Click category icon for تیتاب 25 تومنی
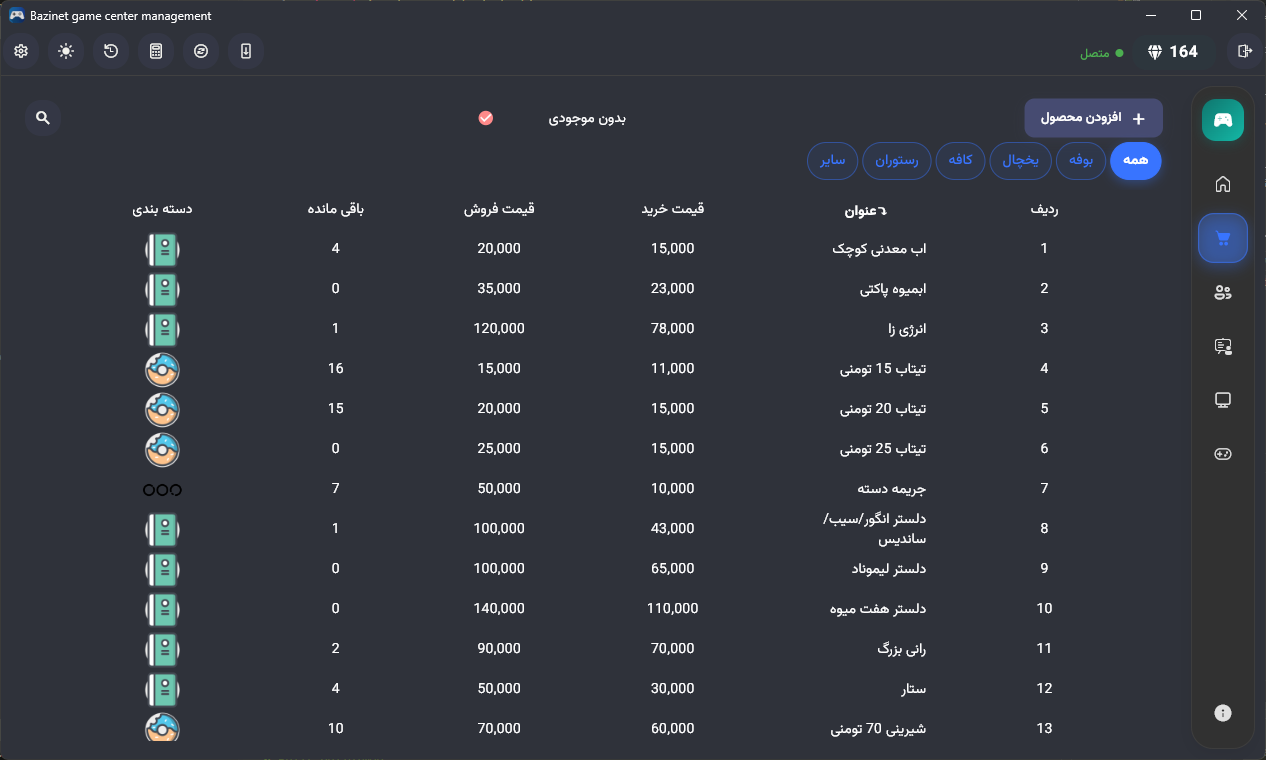 click(x=162, y=449)
